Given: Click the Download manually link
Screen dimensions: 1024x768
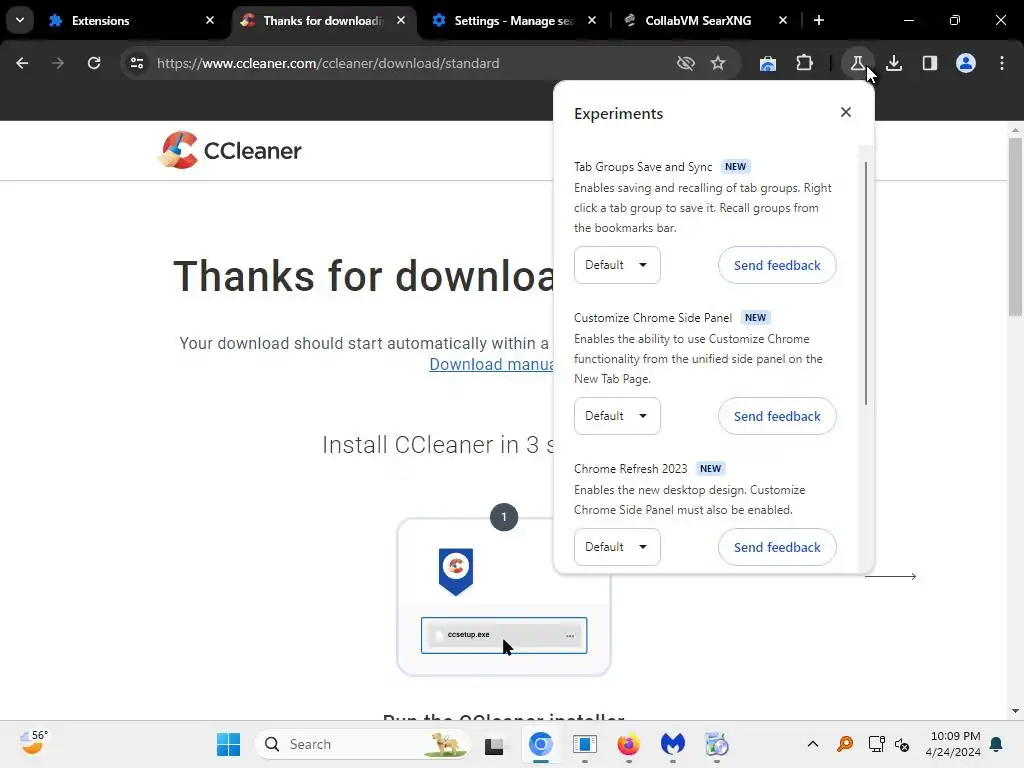Looking at the screenshot, I should point(491,364).
